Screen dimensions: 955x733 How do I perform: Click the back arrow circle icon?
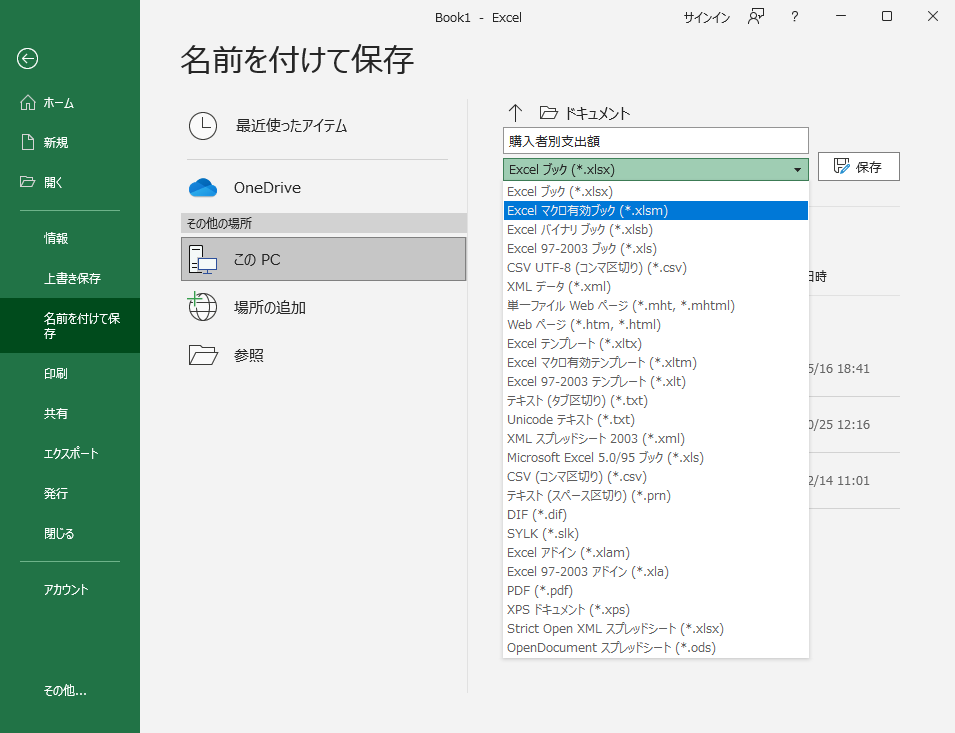pos(27,58)
